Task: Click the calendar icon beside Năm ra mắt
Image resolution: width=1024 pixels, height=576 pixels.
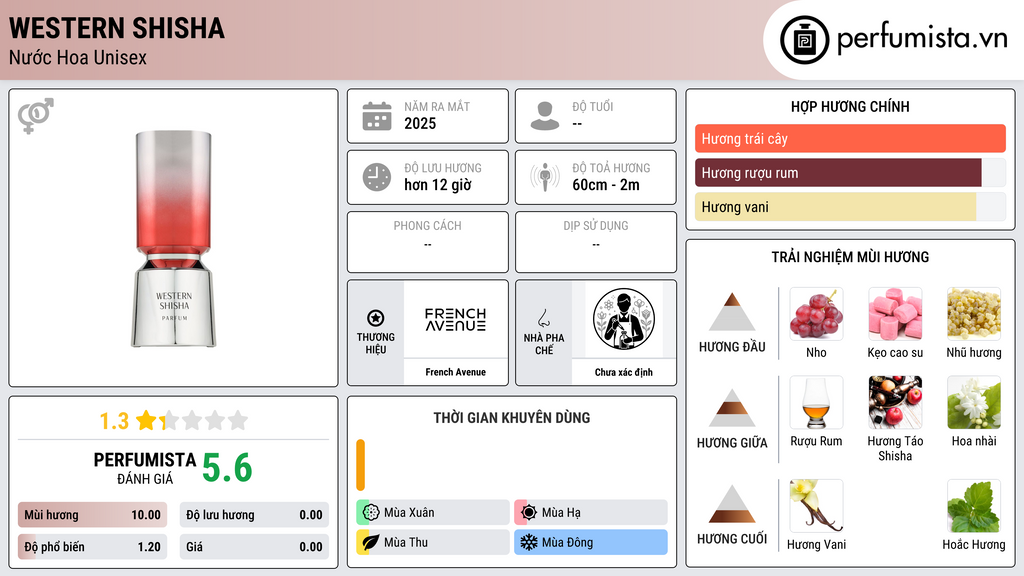Action: pyautogui.click(x=377, y=116)
